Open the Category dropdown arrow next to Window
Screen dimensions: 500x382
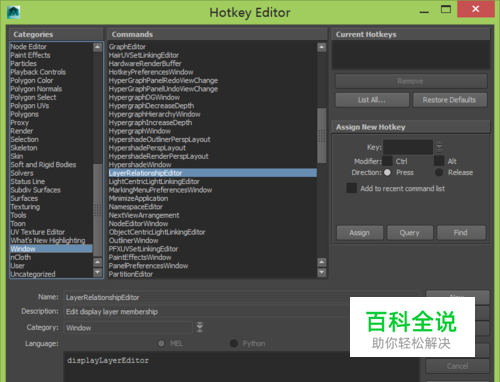[x=200, y=327]
